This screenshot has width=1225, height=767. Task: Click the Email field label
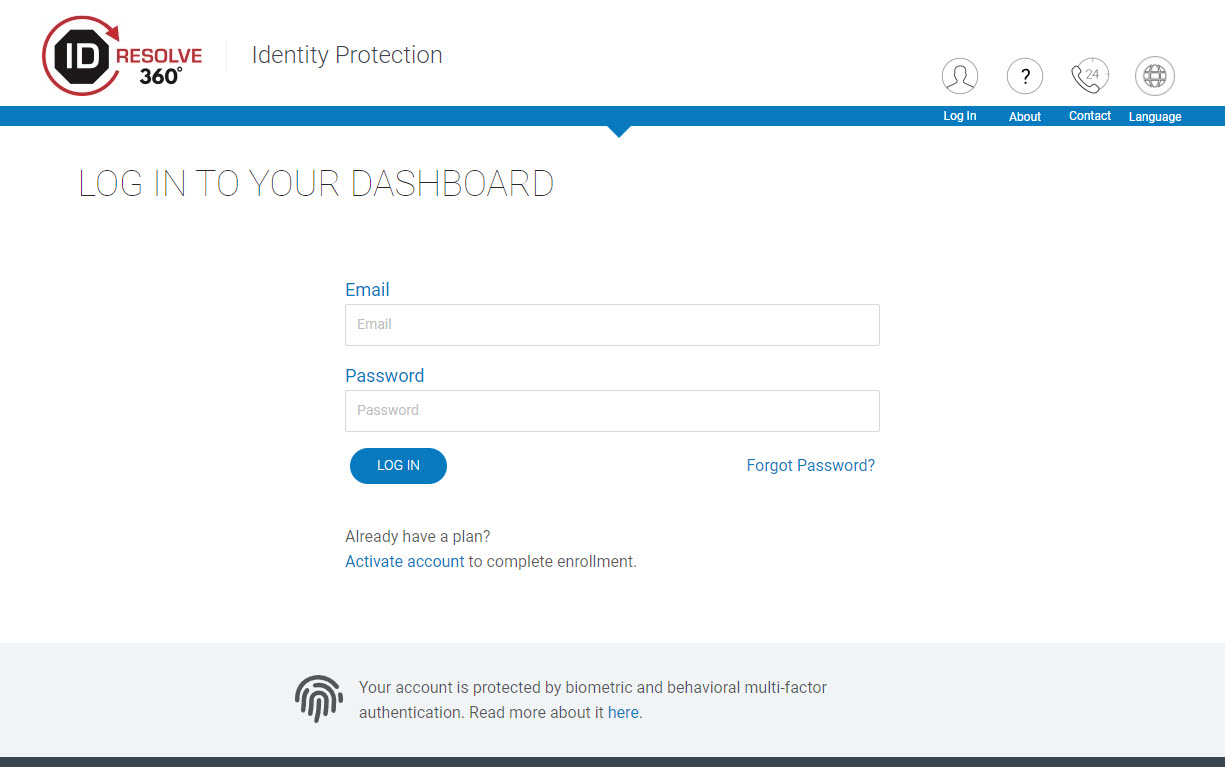(x=367, y=290)
